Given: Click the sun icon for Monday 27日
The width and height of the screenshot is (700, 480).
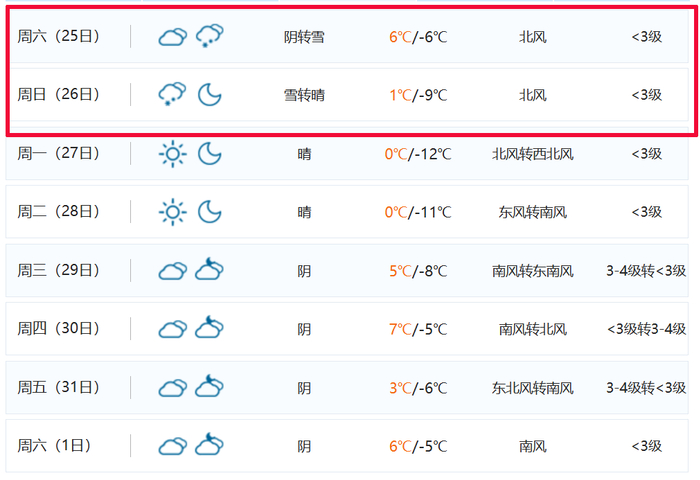Looking at the screenshot, I should (172, 154).
